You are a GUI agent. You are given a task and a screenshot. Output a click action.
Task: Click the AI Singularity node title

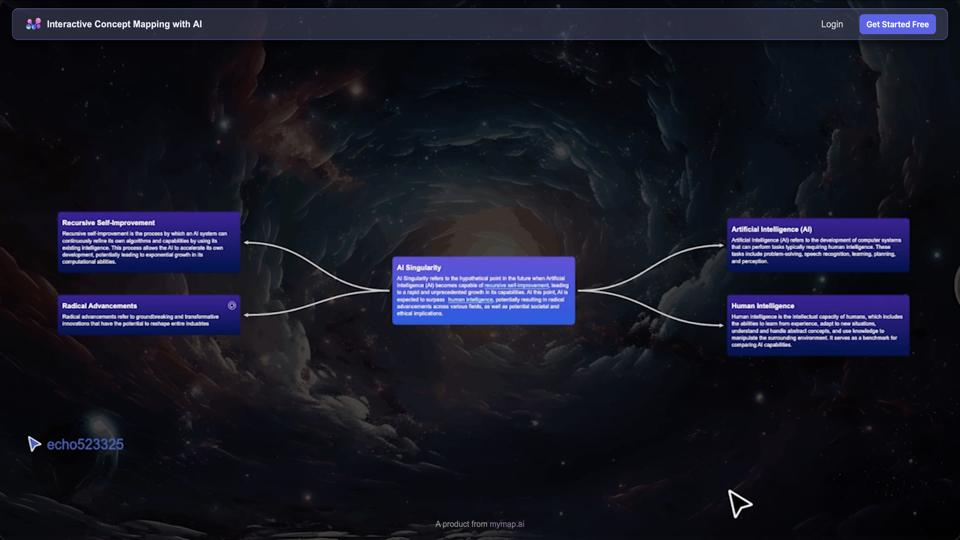coord(418,268)
